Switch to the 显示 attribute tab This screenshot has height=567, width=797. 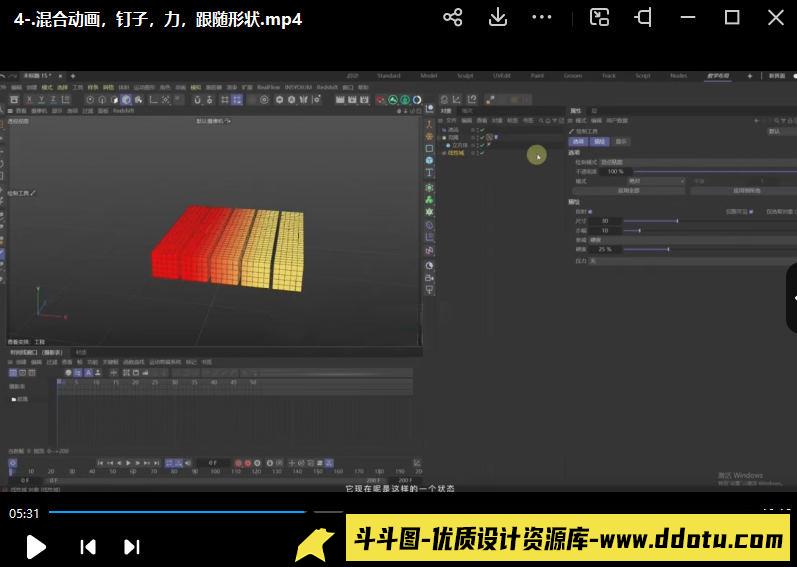point(621,141)
